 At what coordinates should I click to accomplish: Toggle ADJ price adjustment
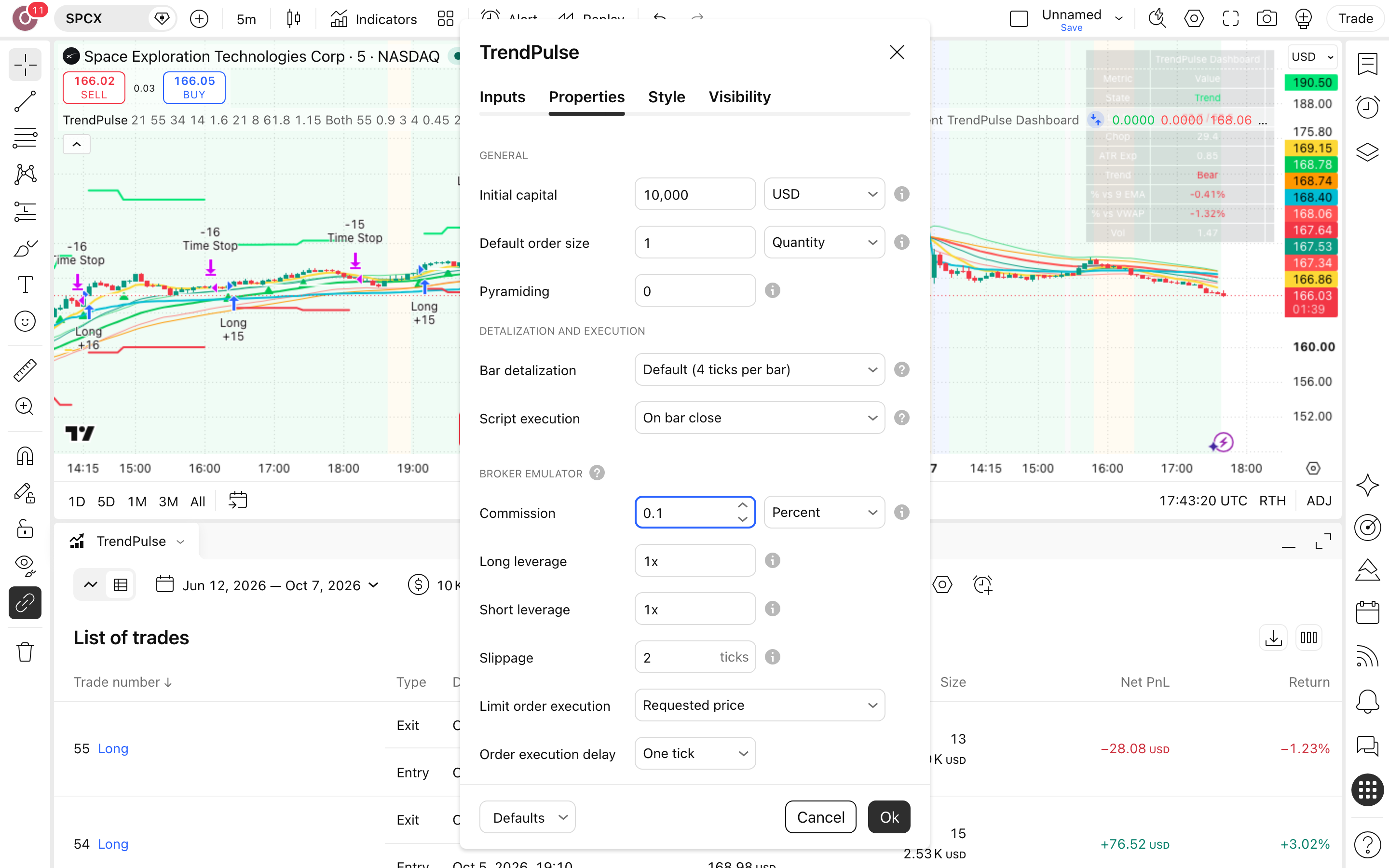pyautogui.click(x=1319, y=501)
